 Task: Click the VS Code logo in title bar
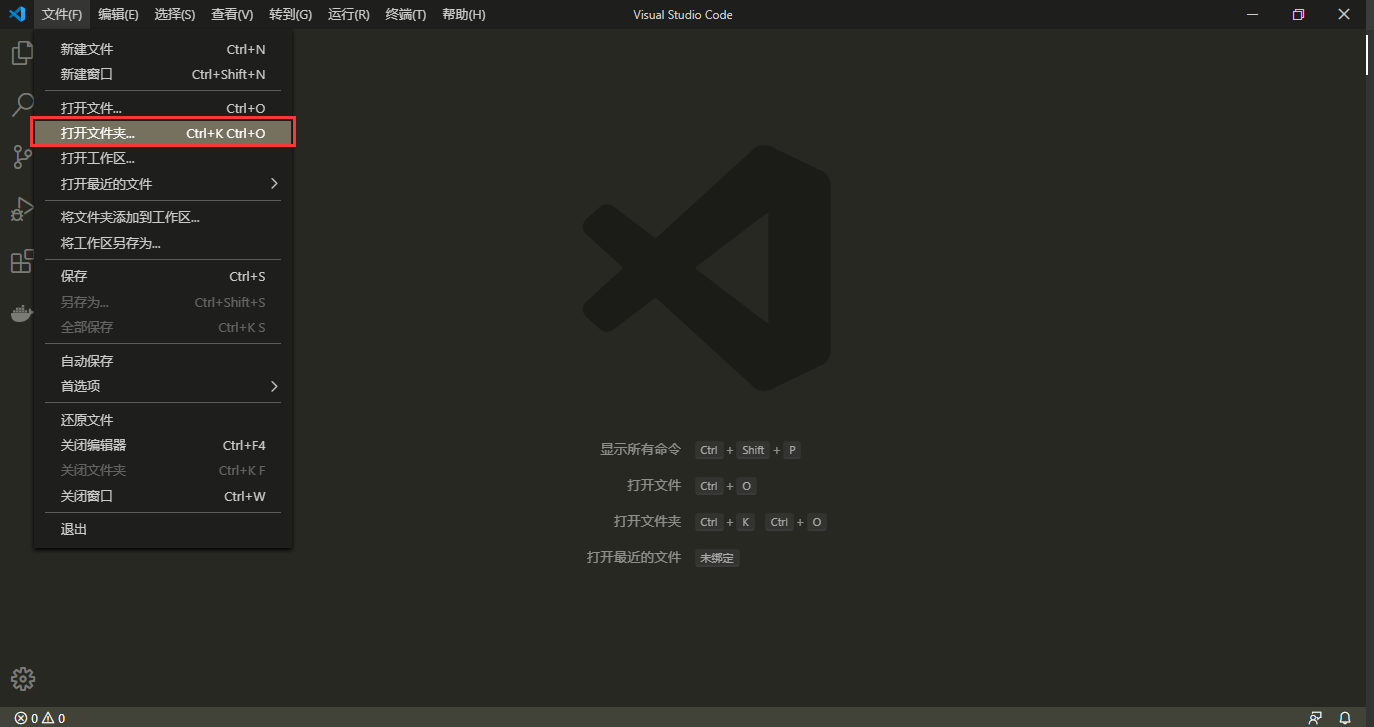[17, 14]
